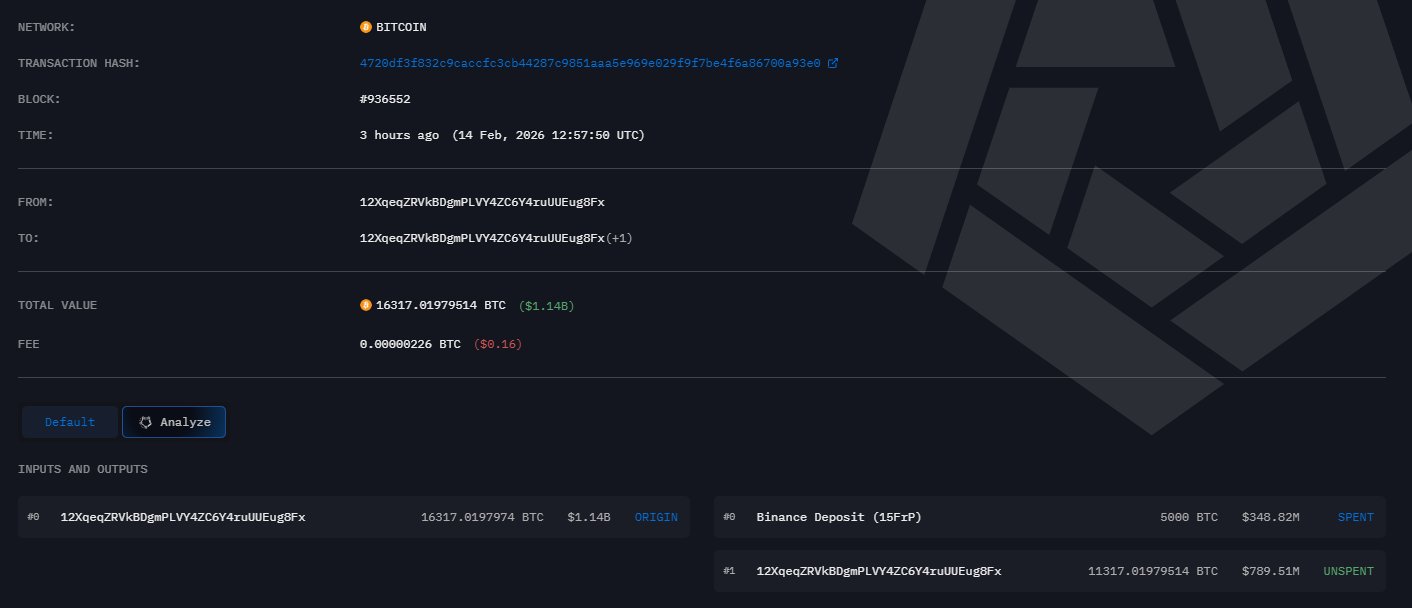The image size is (1412, 608).
Task: Click the FROM address
Action: tap(482, 202)
